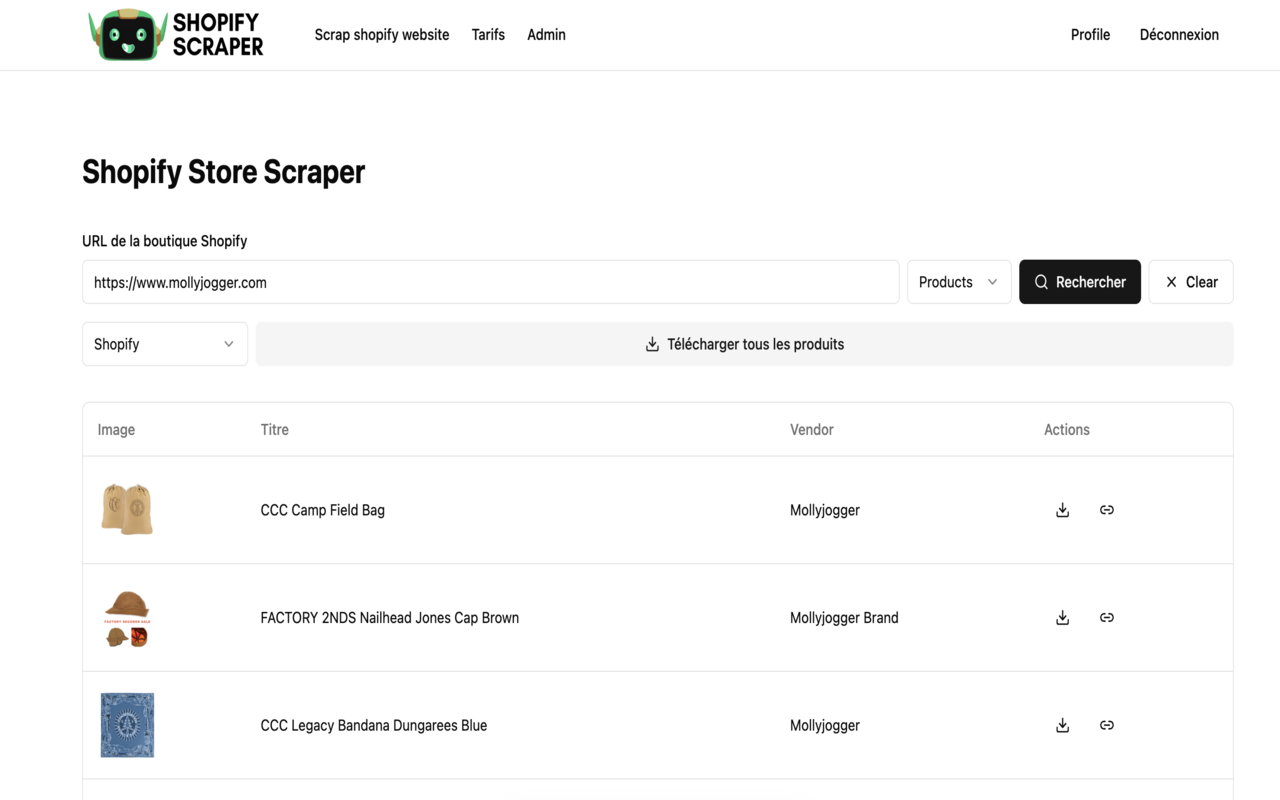Click the X icon in Clear button
This screenshot has width=1280, height=800.
(x=1171, y=282)
